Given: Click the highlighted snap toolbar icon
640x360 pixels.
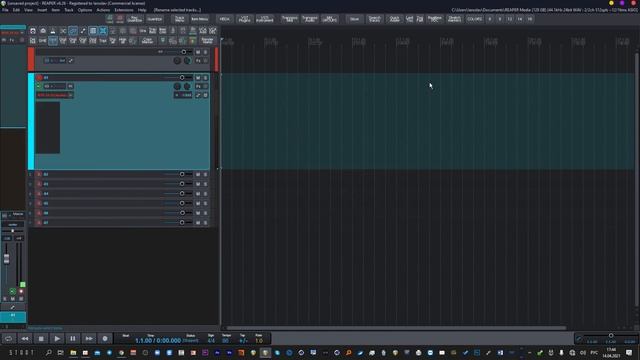Looking at the screenshot, I should coord(103,31).
